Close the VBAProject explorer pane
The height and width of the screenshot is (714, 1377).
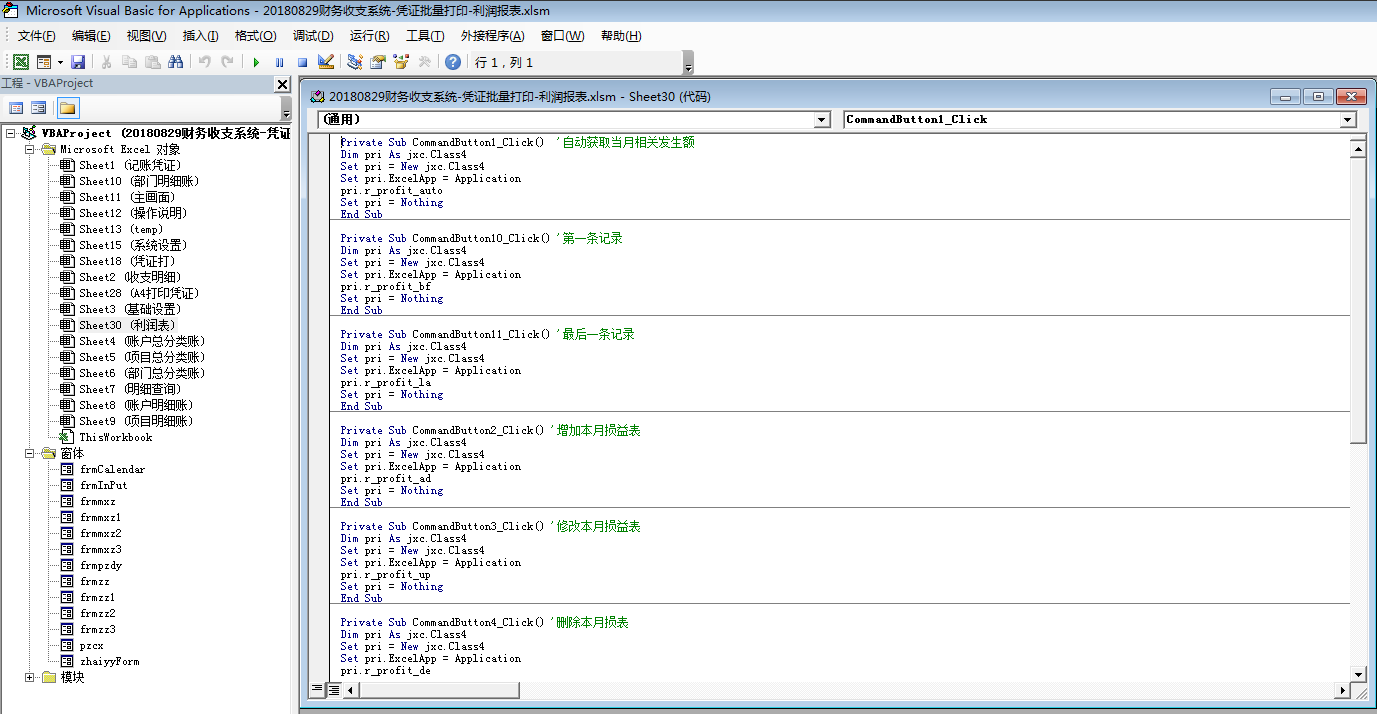coord(282,85)
